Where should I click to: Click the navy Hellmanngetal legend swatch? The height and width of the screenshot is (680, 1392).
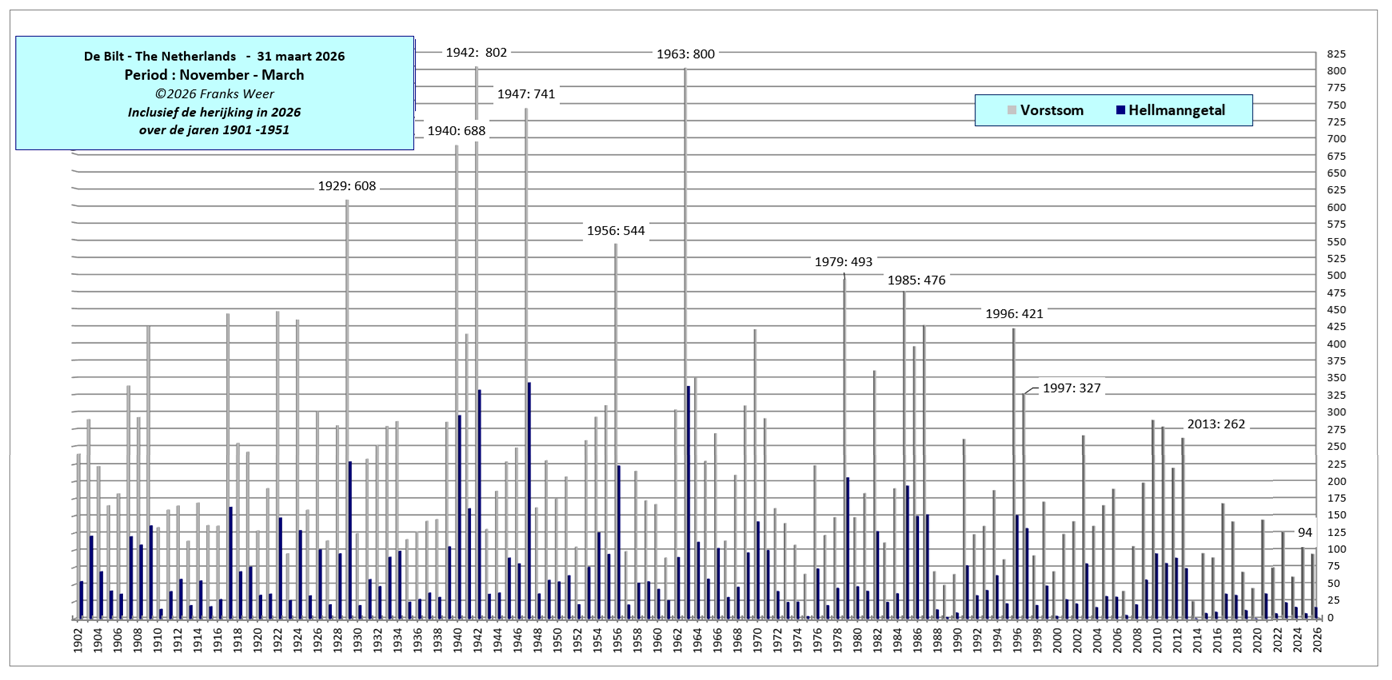point(1121,110)
